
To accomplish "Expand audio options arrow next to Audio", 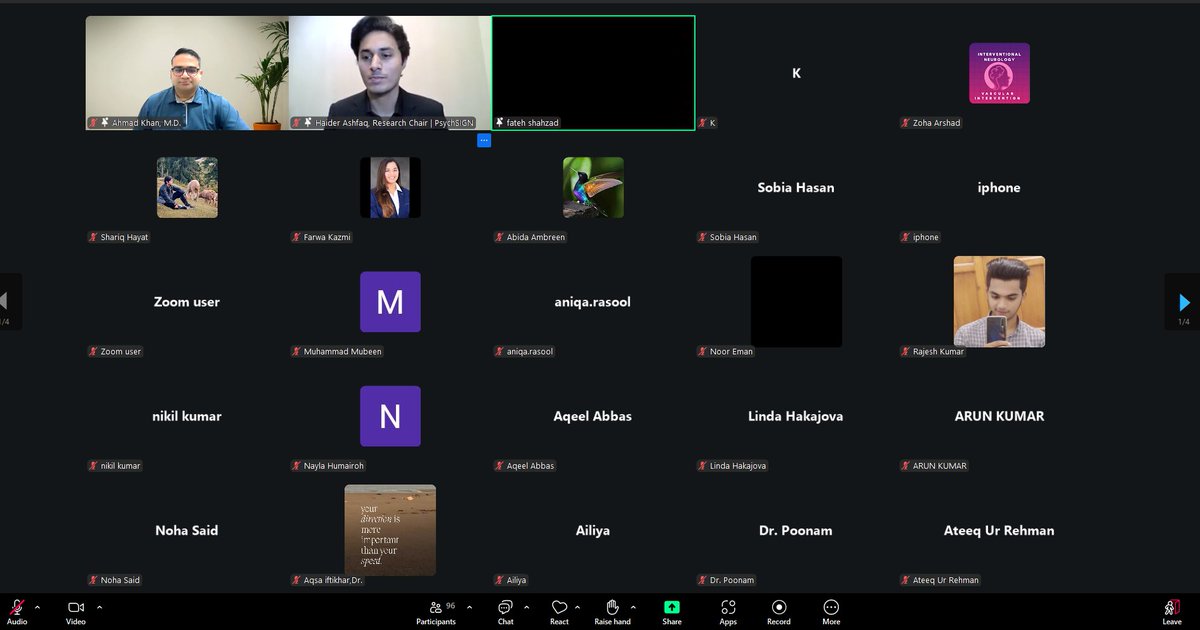I will pyautogui.click(x=37, y=607).
